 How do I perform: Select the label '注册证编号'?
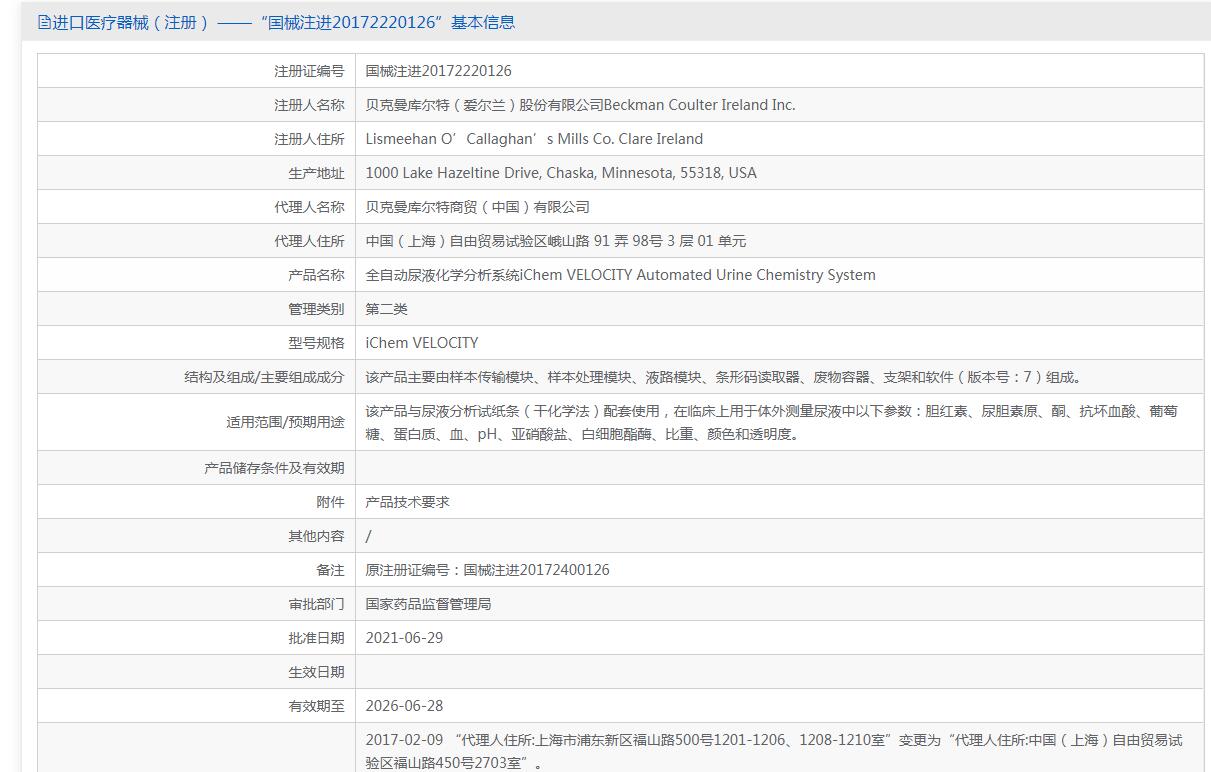(309, 71)
